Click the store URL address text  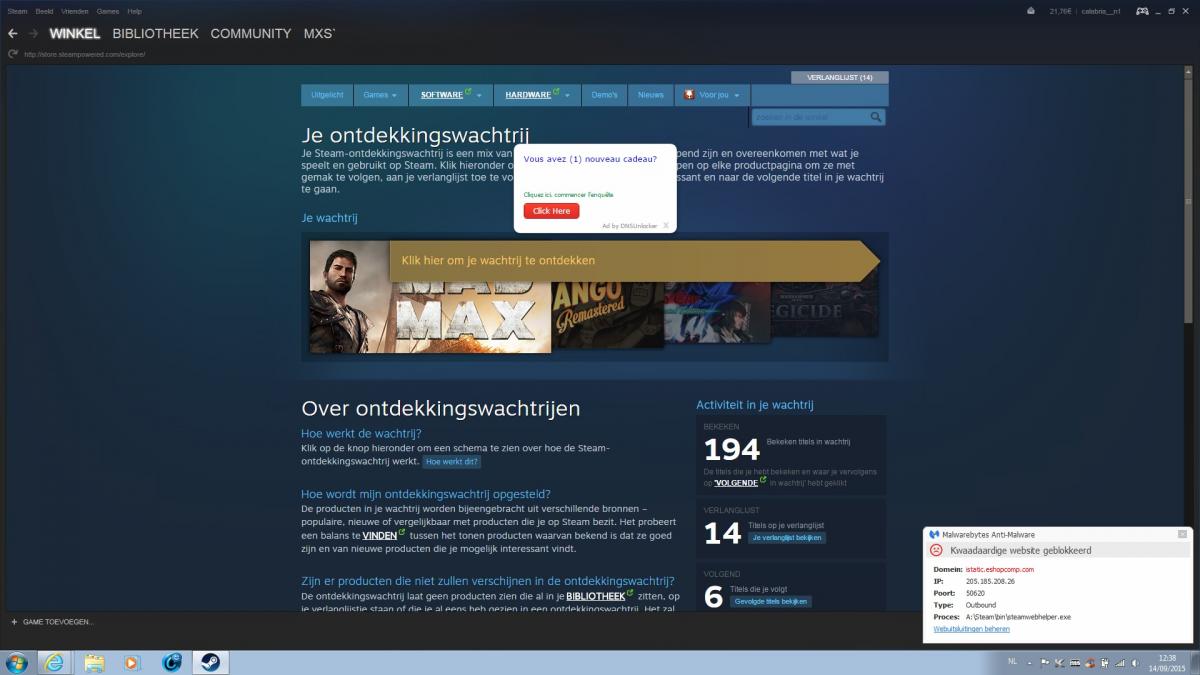tap(85, 54)
